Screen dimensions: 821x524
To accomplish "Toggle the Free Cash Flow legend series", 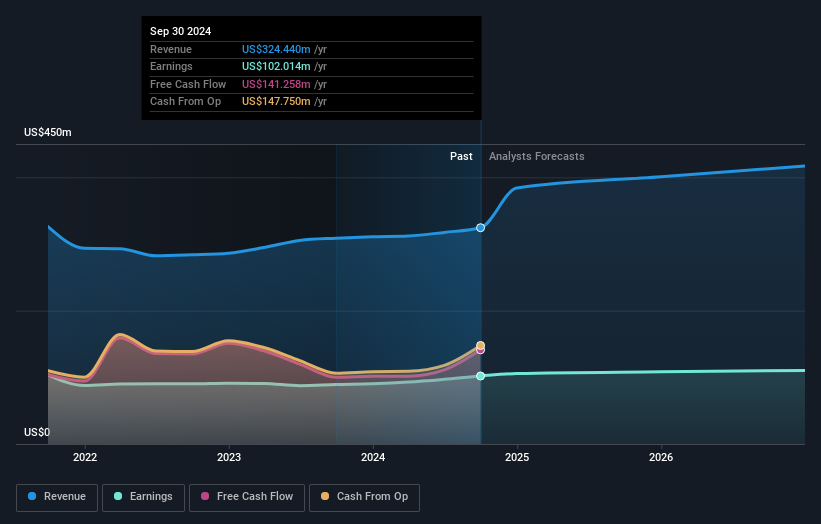I will point(247,497).
